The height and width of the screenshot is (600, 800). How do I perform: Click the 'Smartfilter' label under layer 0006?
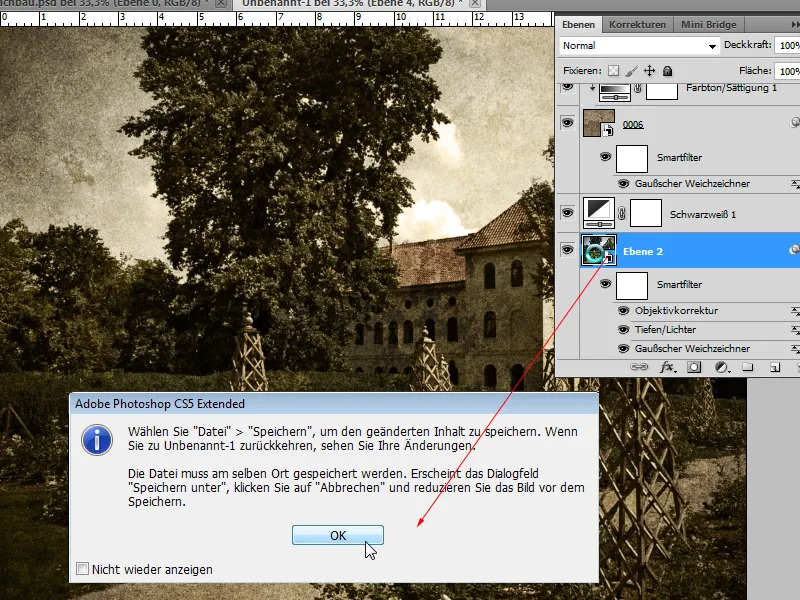point(679,158)
